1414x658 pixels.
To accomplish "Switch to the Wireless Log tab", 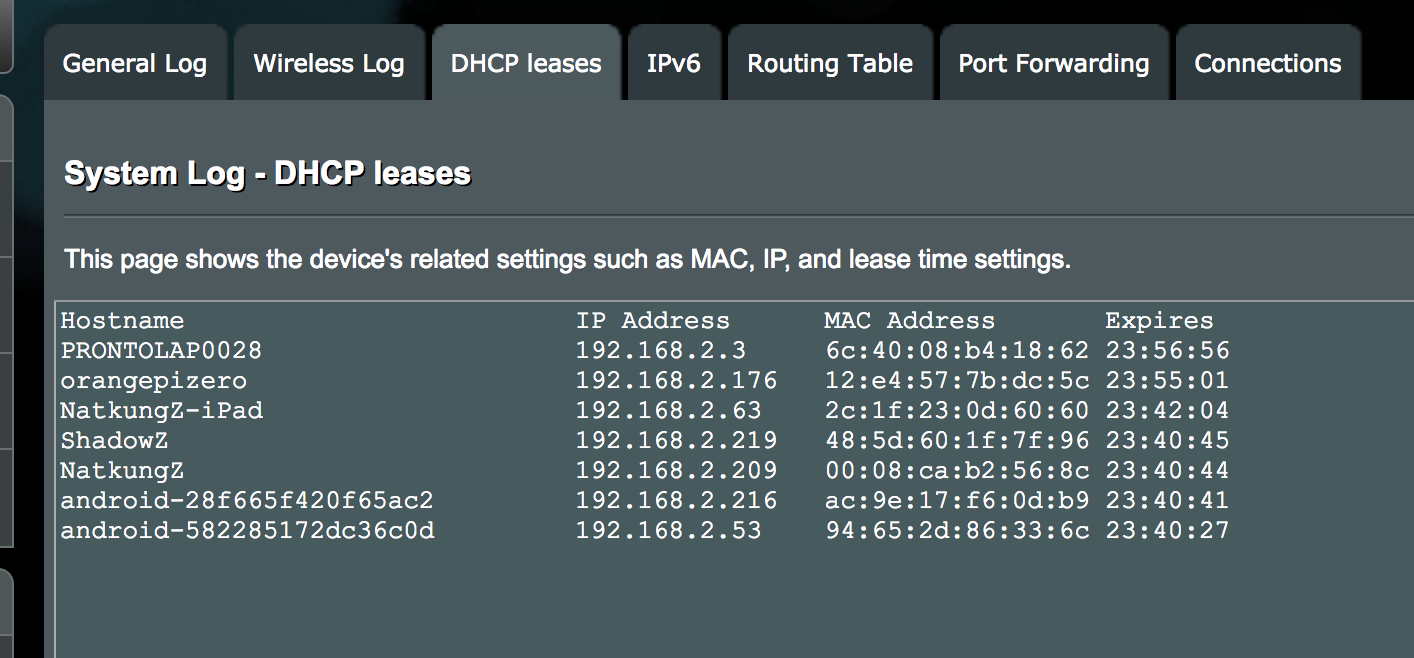I will tap(329, 64).
